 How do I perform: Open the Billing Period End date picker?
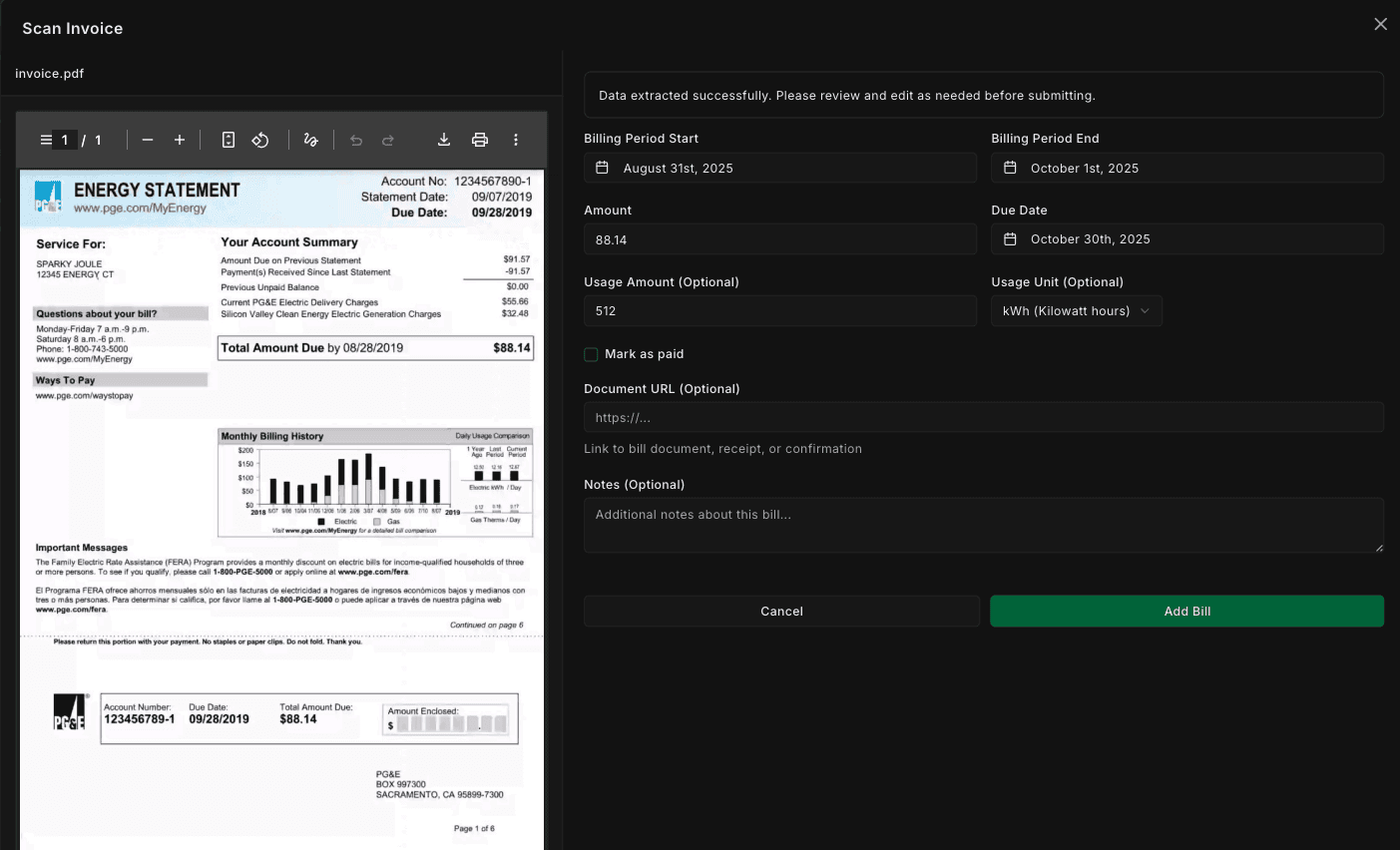point(1186,168)
